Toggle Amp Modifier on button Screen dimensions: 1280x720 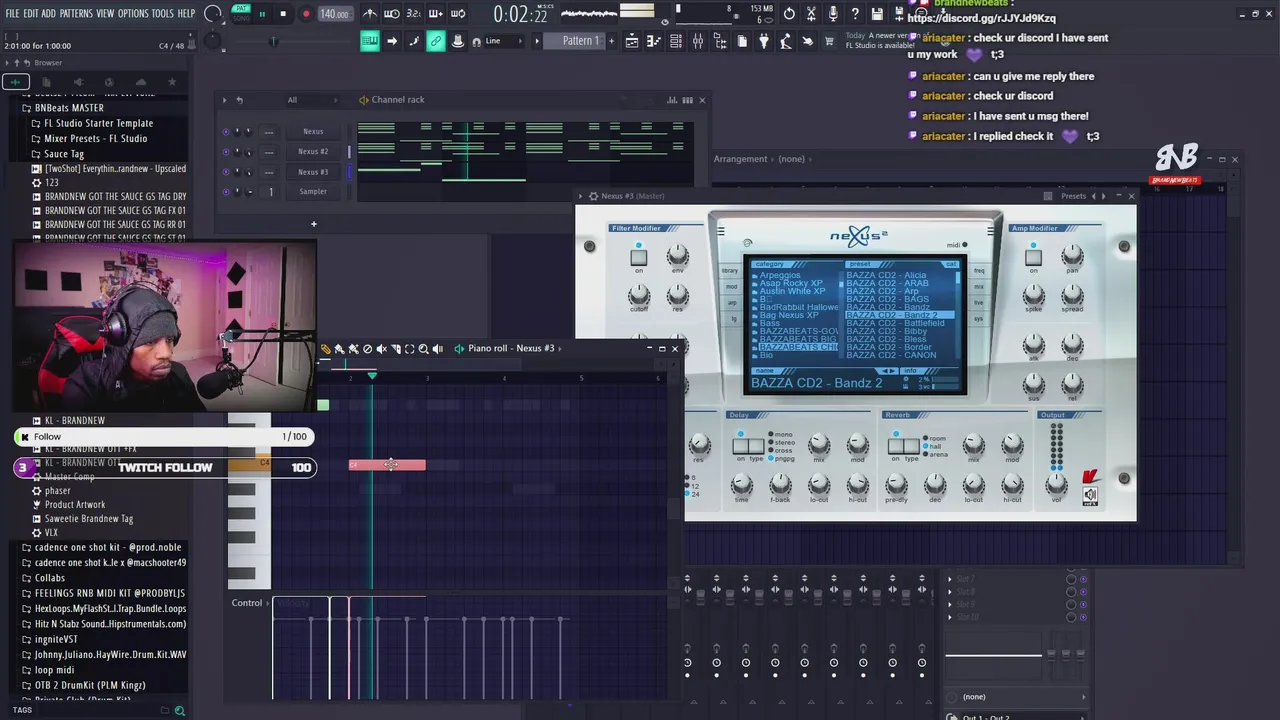point(1033,258)
